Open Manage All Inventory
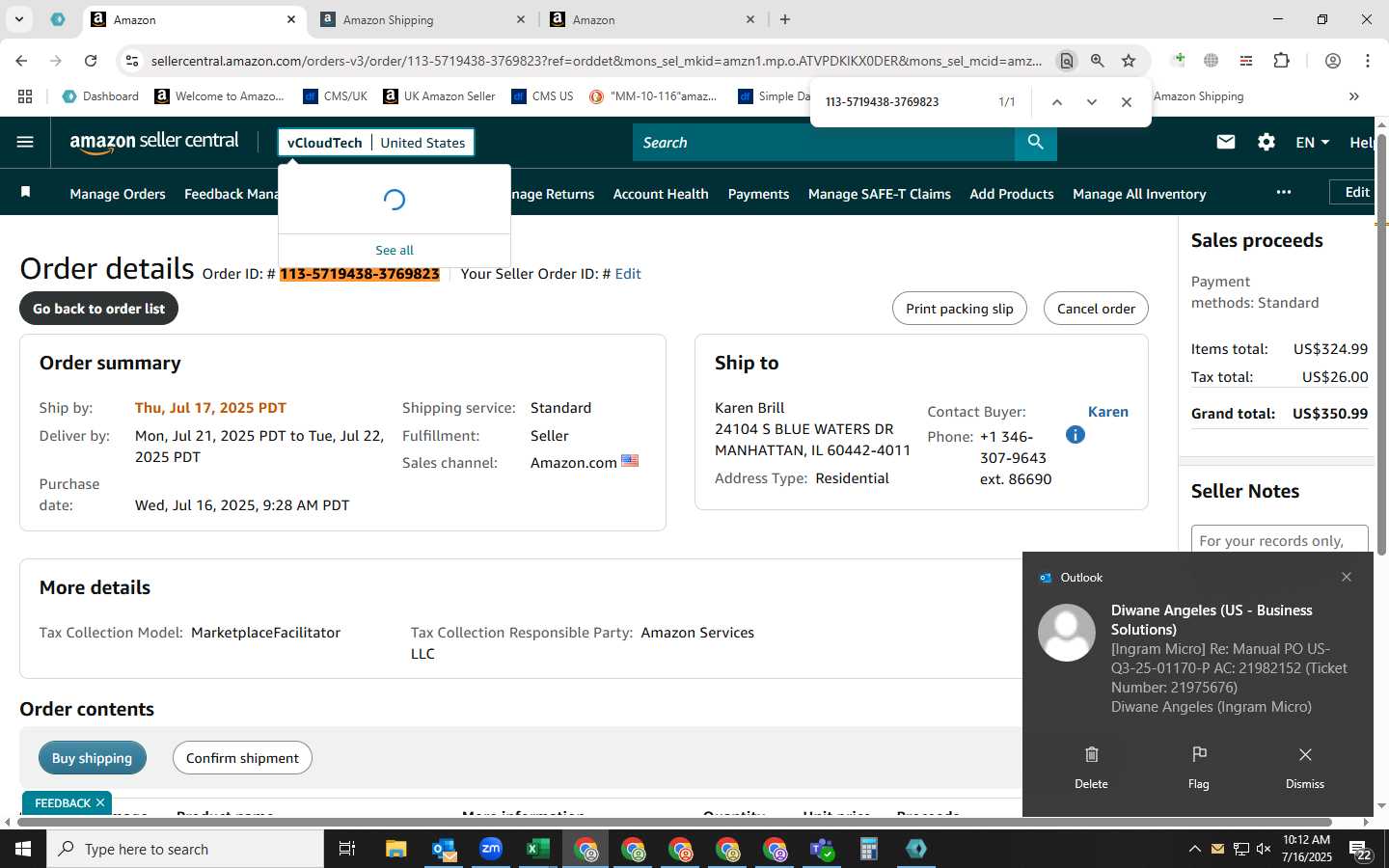 point(1139,194)
